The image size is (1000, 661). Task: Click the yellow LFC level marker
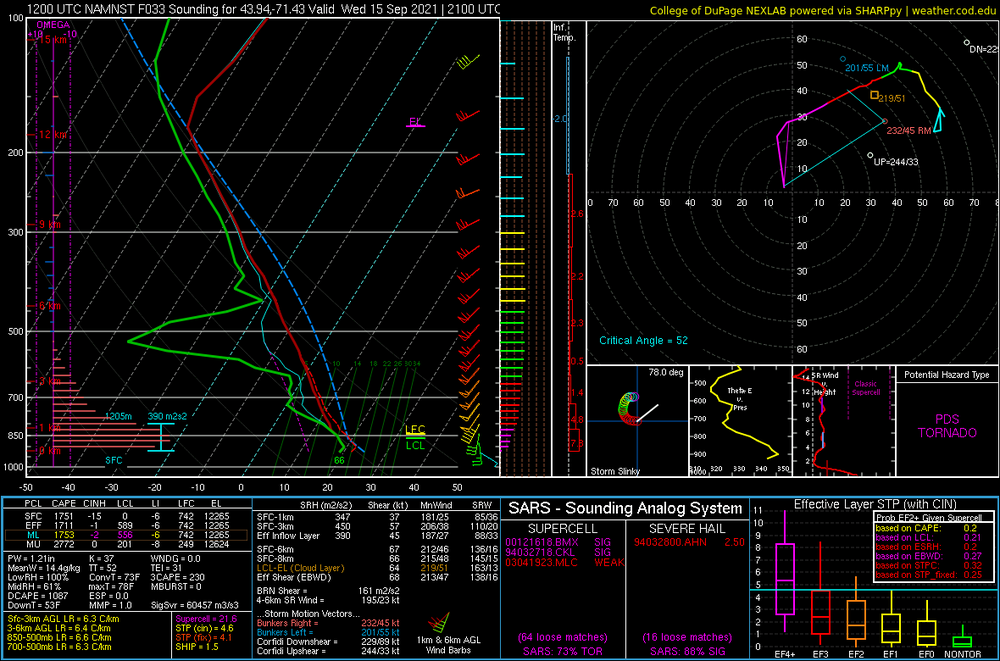pos(415,430)
